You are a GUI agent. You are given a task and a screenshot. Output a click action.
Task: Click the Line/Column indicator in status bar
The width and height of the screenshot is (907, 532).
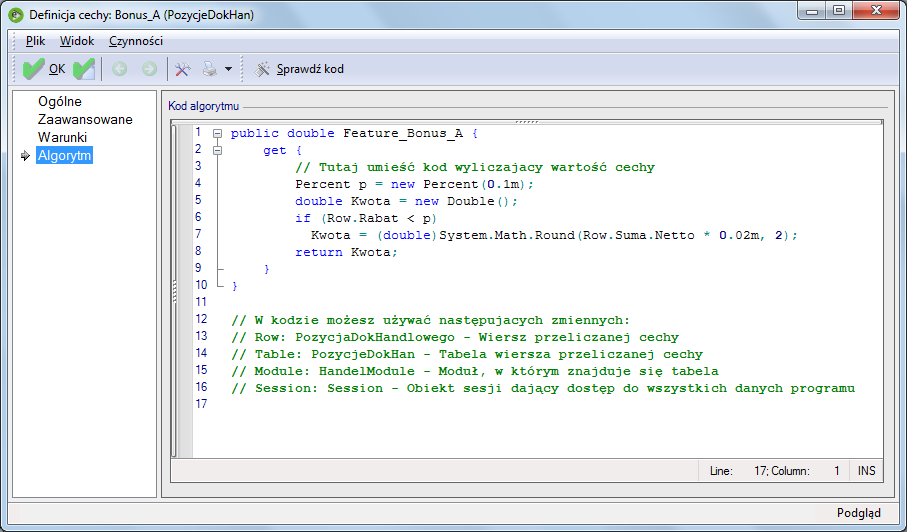(775, 471)
